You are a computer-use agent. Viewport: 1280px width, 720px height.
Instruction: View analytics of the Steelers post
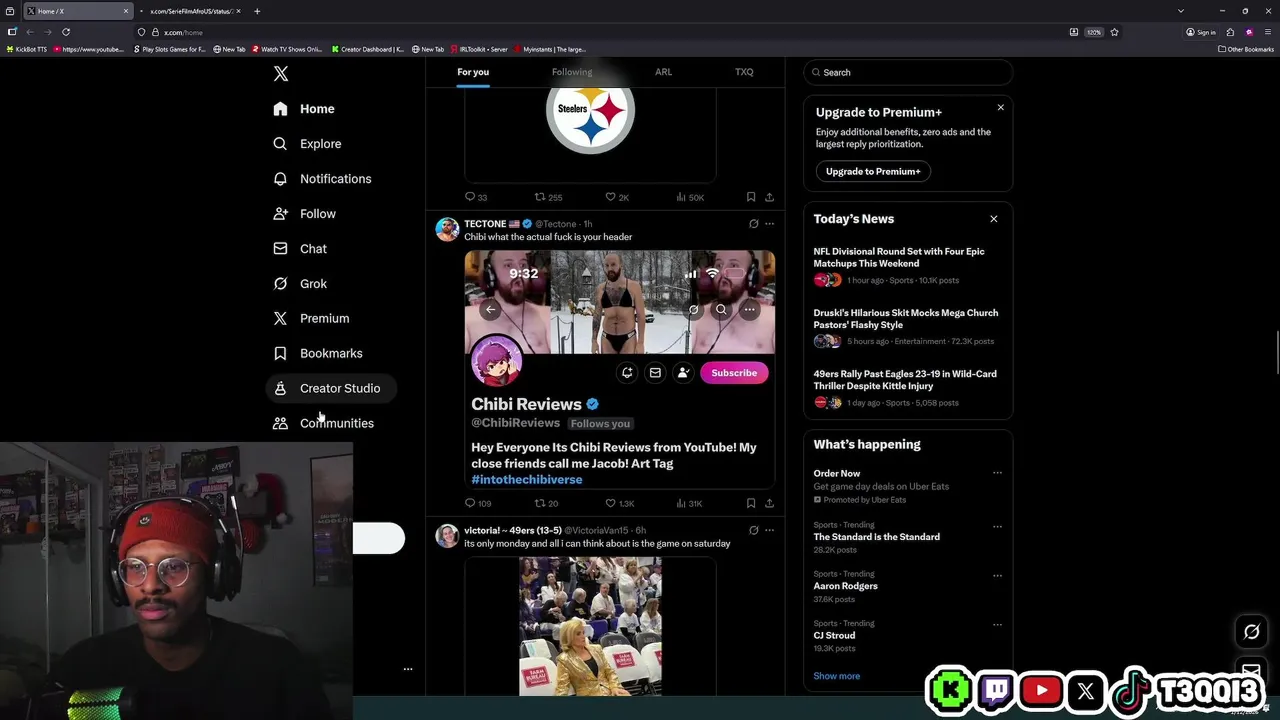pyautogui.click(x=690, y=197)
